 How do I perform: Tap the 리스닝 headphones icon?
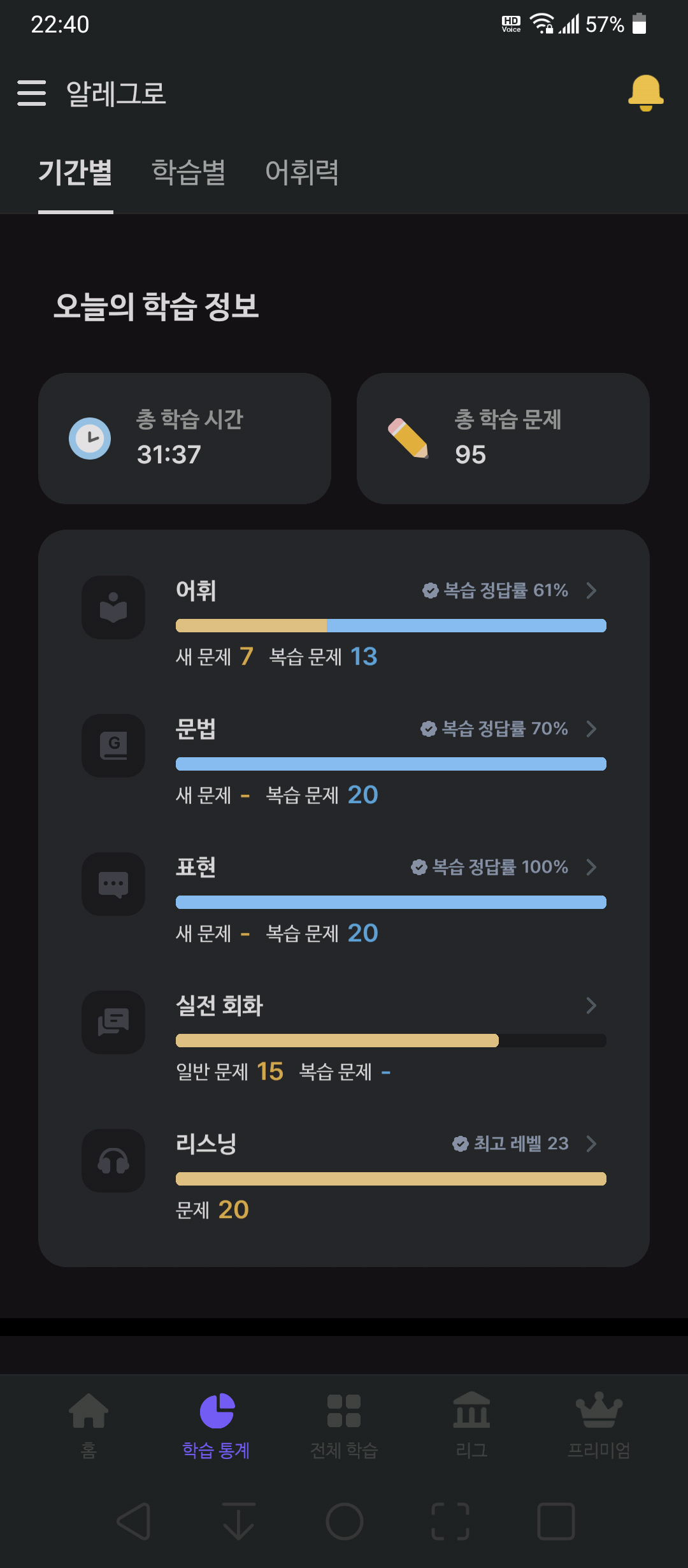[113, 1161]
